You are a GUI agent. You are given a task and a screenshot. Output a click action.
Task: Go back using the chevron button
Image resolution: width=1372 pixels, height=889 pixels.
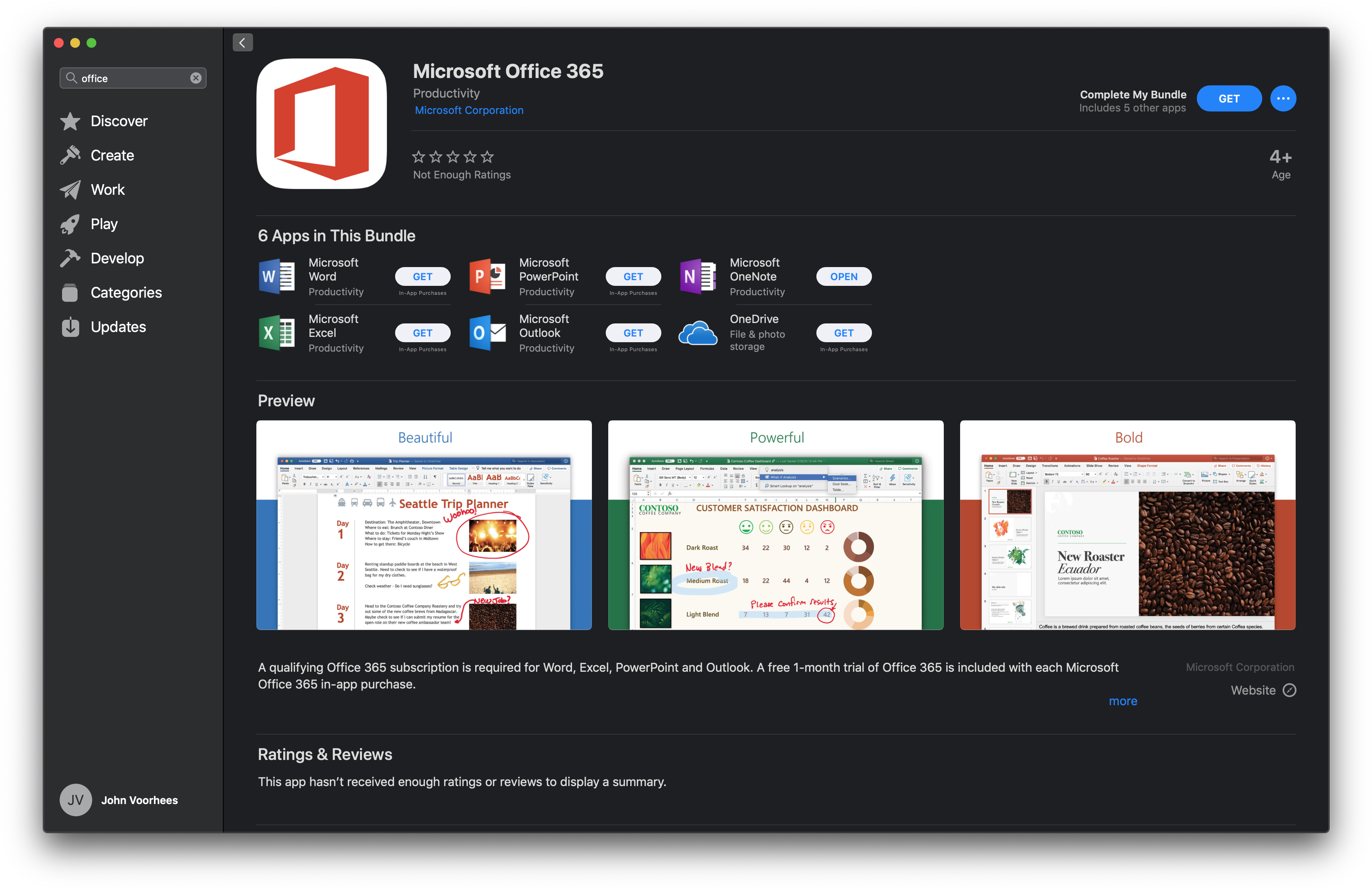(243, 42)
